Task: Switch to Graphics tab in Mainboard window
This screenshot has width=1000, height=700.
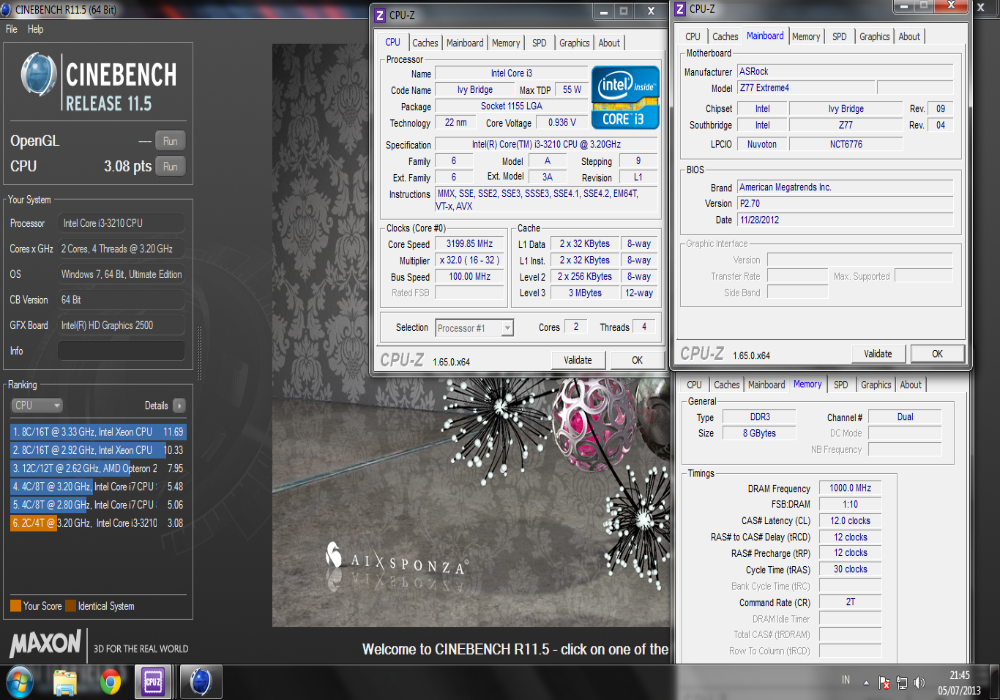Action: click(x=874, y=36)
